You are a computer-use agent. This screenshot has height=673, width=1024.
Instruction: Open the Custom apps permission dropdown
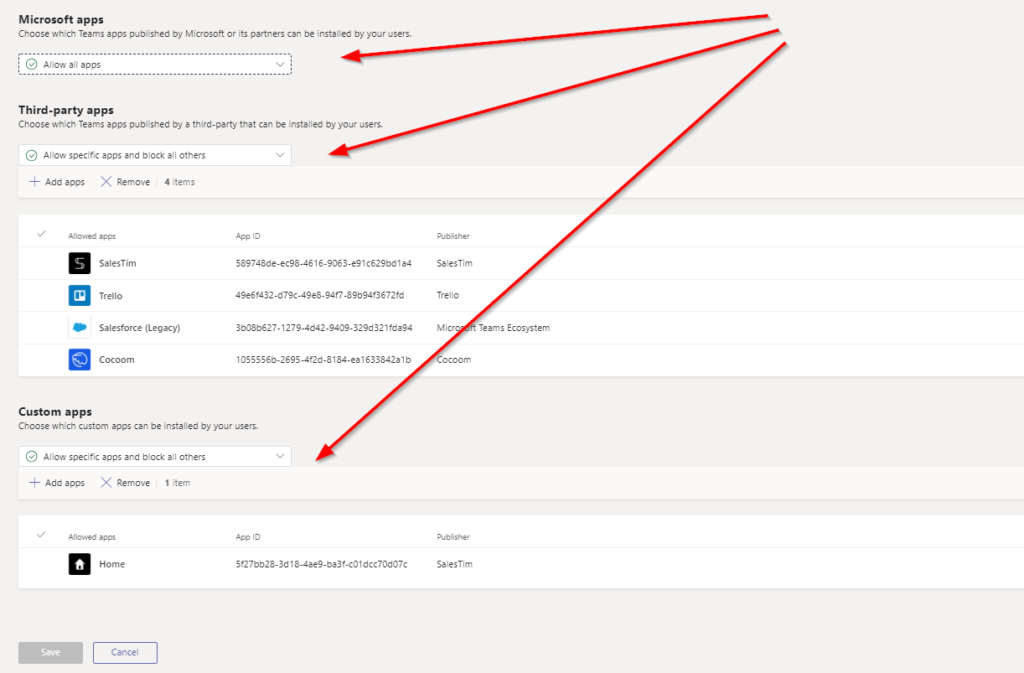coord(155,456)
